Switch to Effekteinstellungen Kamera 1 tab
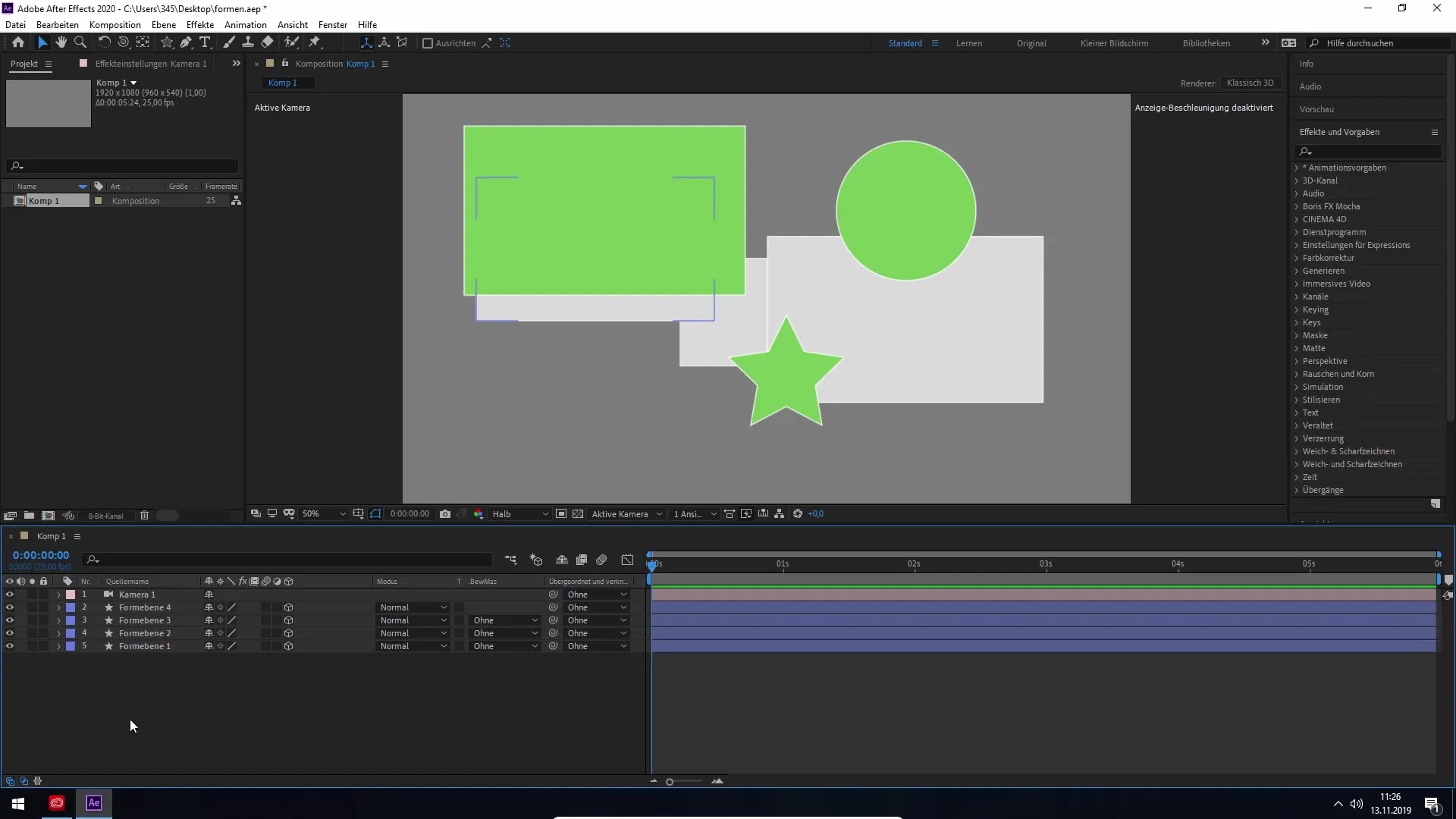 tap(151, 64)
